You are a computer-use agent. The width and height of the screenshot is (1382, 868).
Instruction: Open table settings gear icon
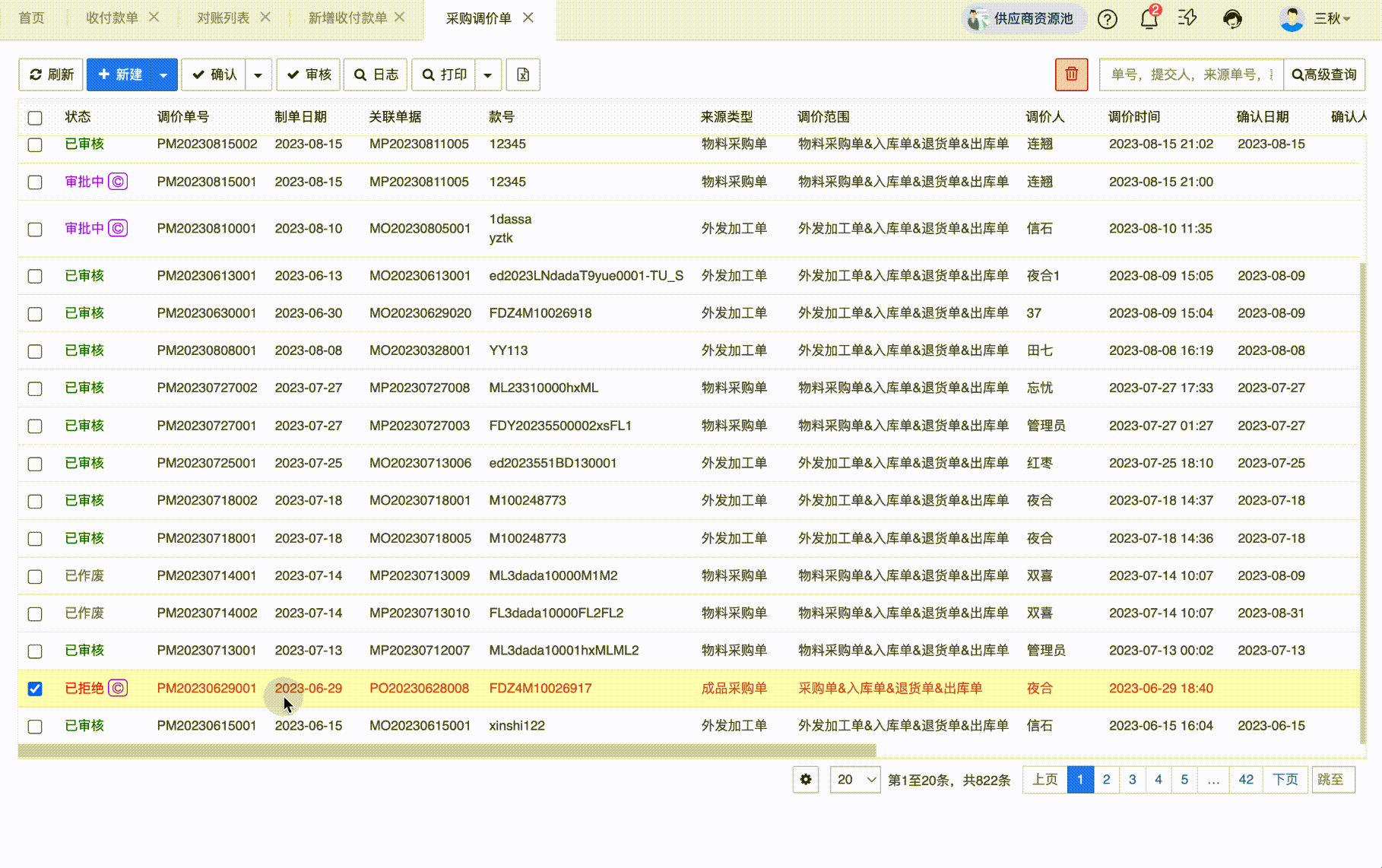coord(806,779)
